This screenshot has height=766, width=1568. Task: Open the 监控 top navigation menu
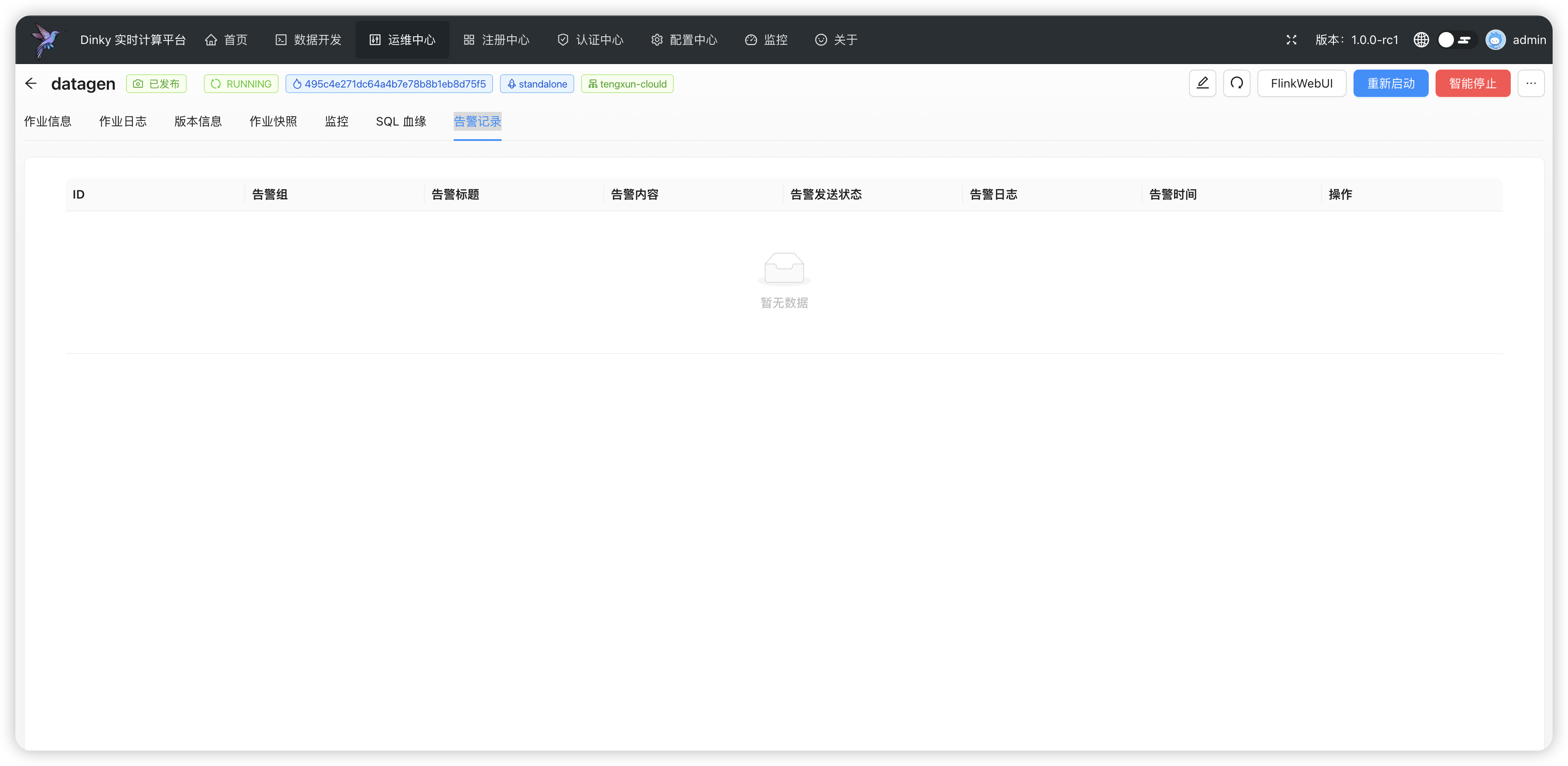766,40
